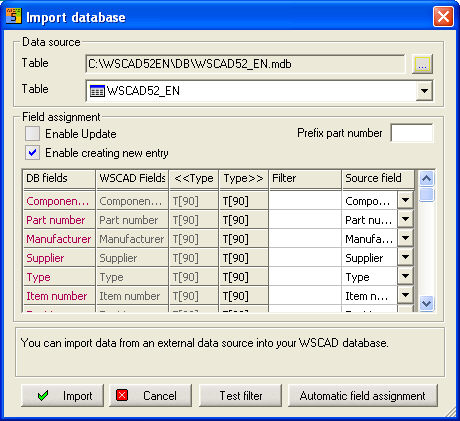This screenshot has width=460, height=421.
Task: Click the Type source field value
Action: click(370, 277)
